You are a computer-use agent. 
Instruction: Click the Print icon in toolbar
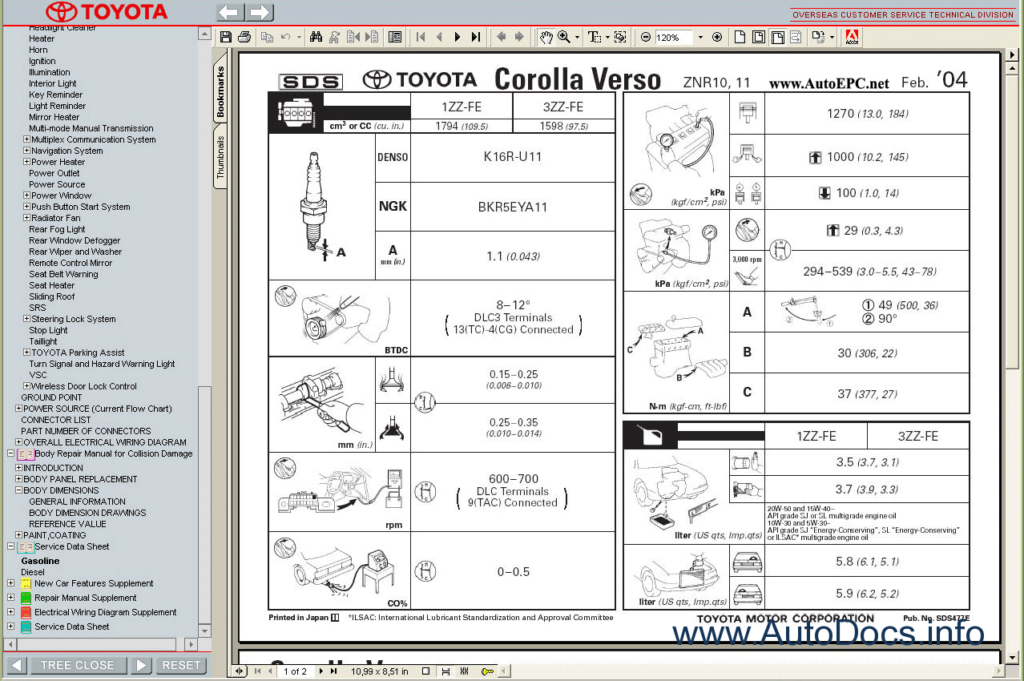pyautogui.click(x=244, y=37)
